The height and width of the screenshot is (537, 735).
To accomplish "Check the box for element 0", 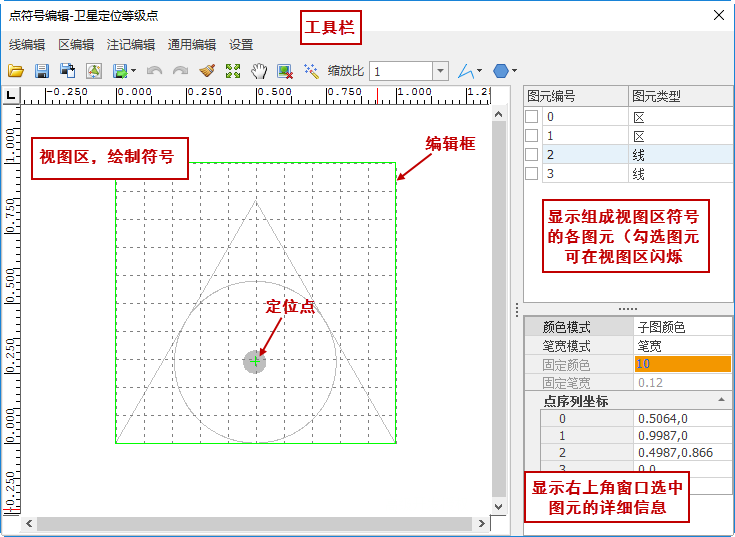I will [532, 117].
